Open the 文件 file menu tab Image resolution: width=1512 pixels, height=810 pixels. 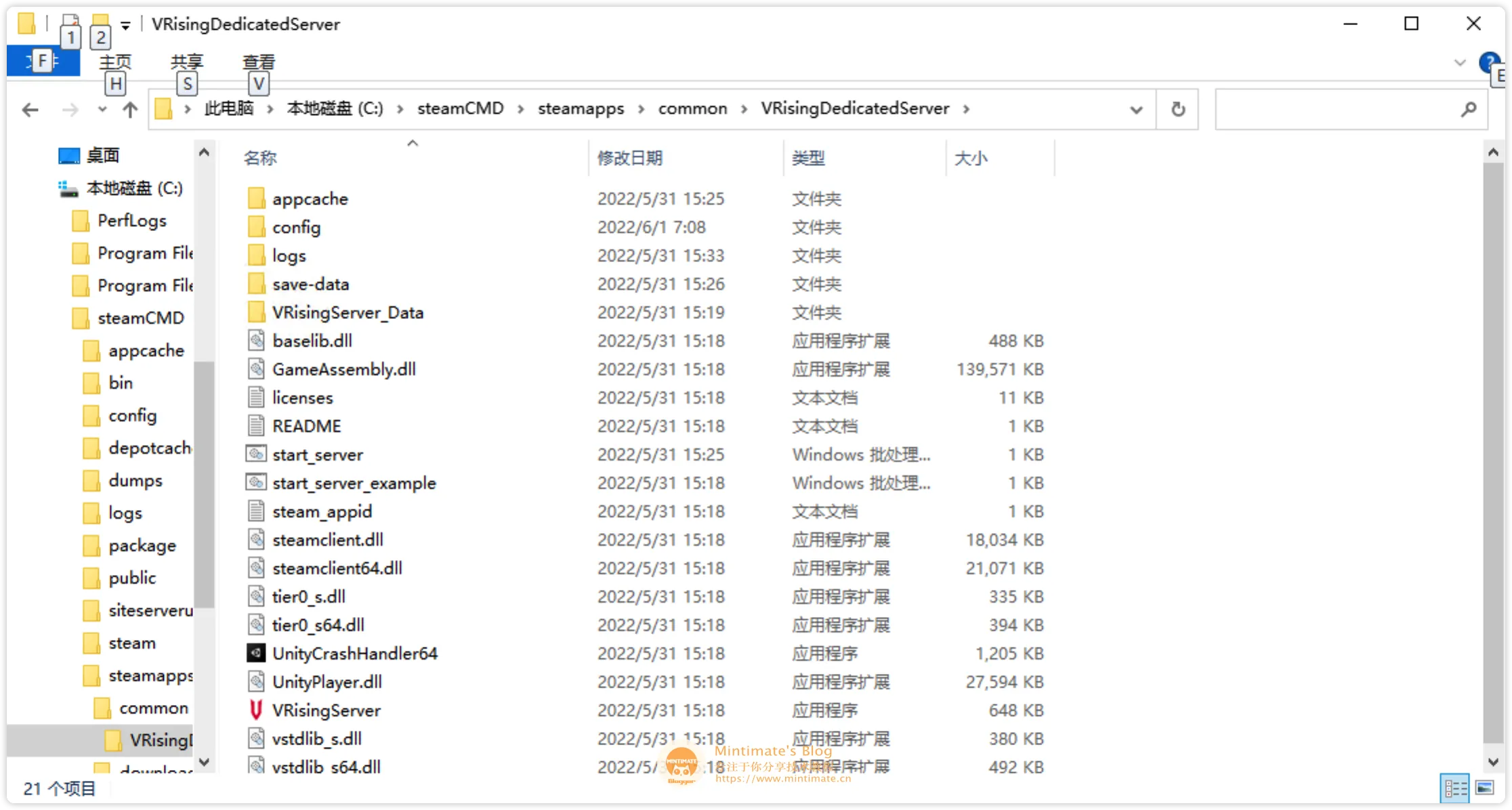[x=43, y=62]
